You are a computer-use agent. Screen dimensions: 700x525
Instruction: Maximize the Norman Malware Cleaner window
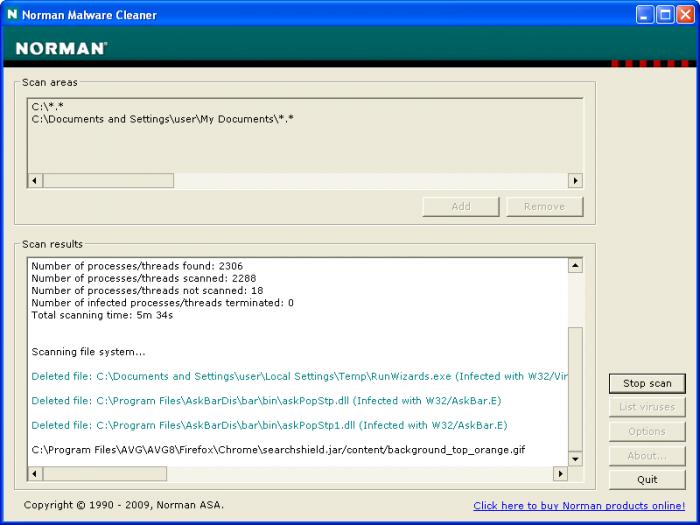tap(665, 15)
